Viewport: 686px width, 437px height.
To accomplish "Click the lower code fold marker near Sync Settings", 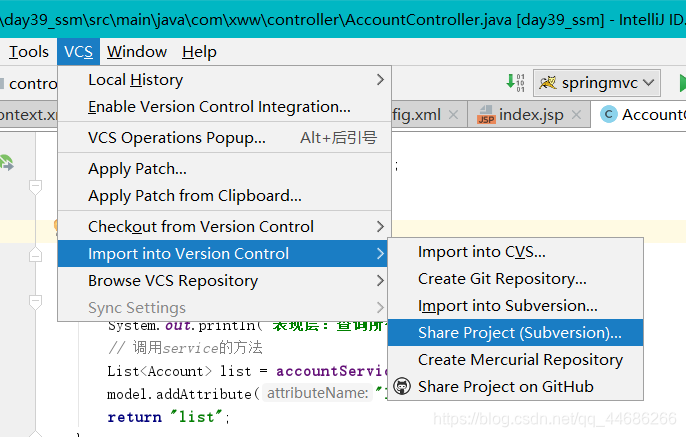I will [x=35, y=302].
